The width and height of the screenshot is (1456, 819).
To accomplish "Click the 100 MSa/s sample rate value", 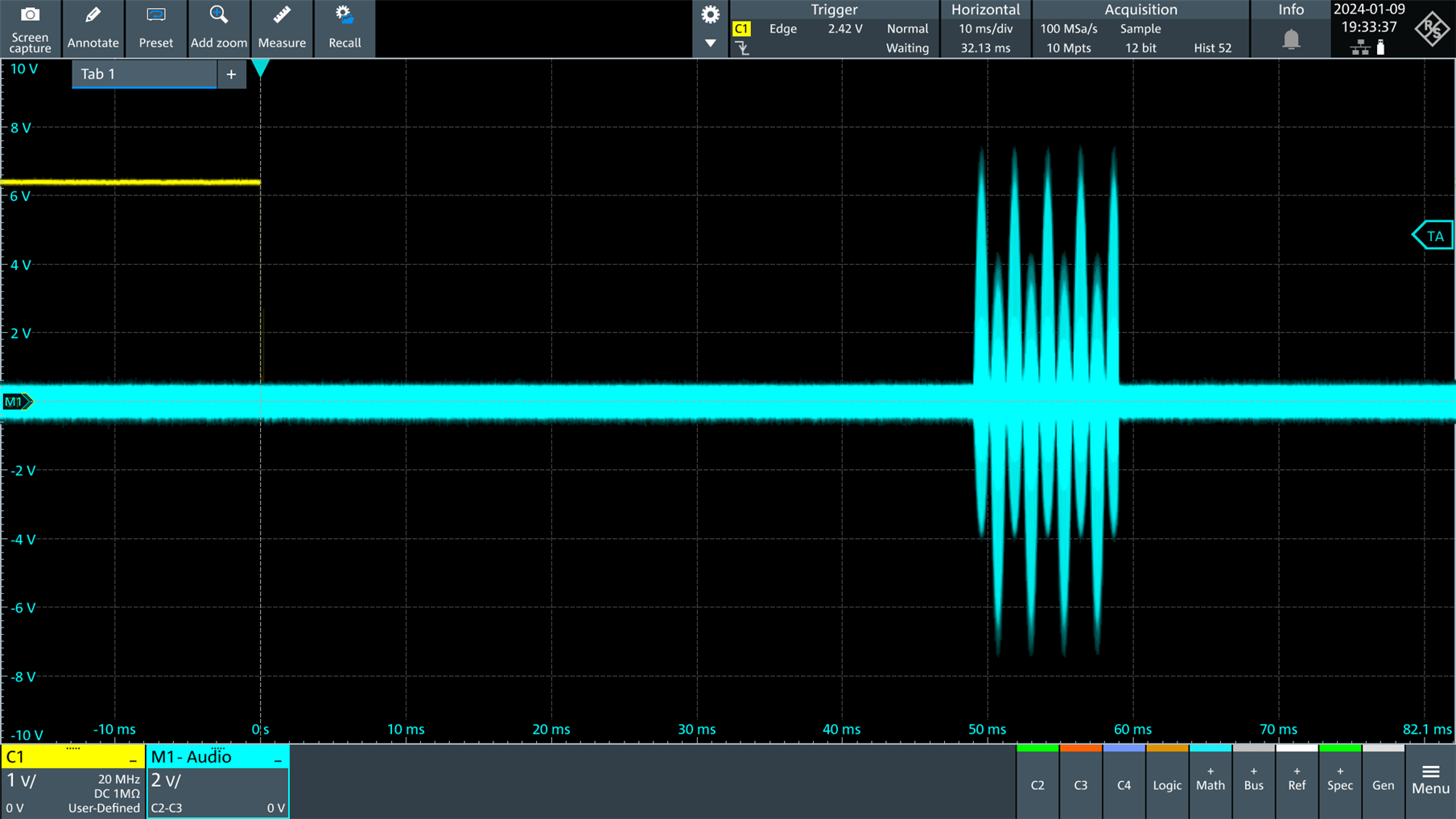I will tap(1069, 29).
